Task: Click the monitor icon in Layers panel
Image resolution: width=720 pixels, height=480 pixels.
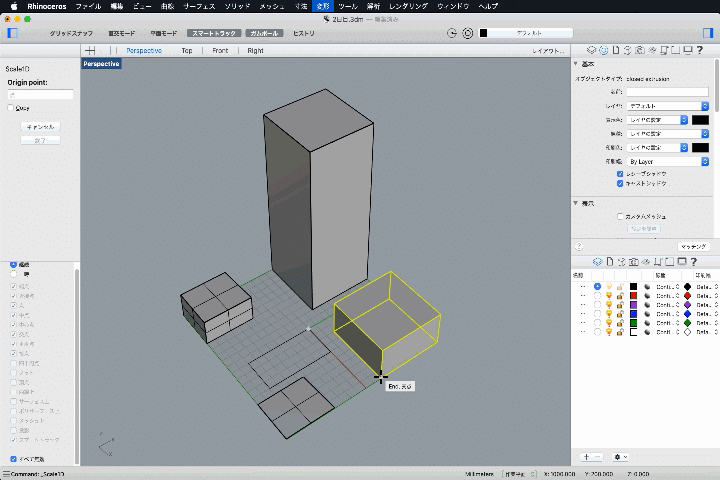Action: point(682,261)
